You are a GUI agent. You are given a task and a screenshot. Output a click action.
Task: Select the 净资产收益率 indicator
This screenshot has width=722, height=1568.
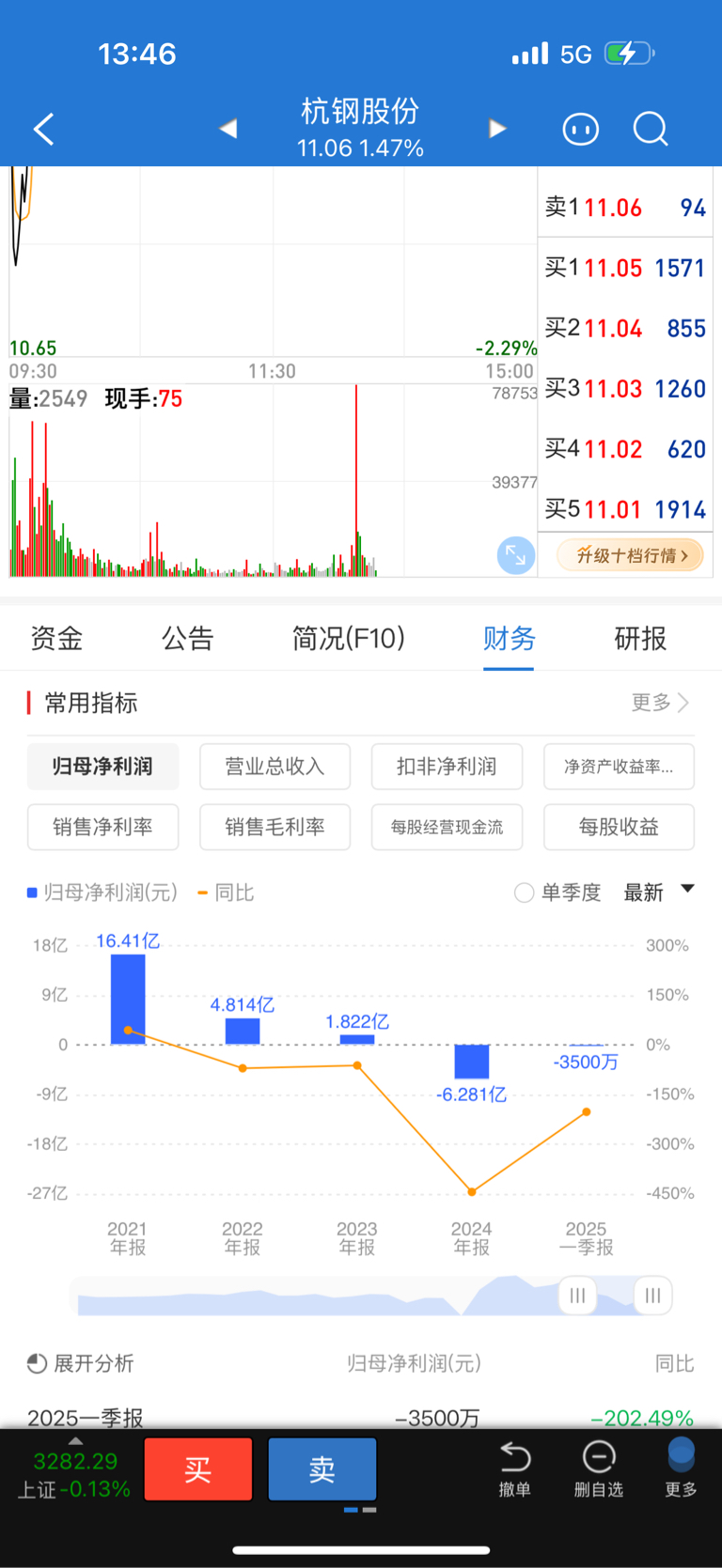coord(619,767)
